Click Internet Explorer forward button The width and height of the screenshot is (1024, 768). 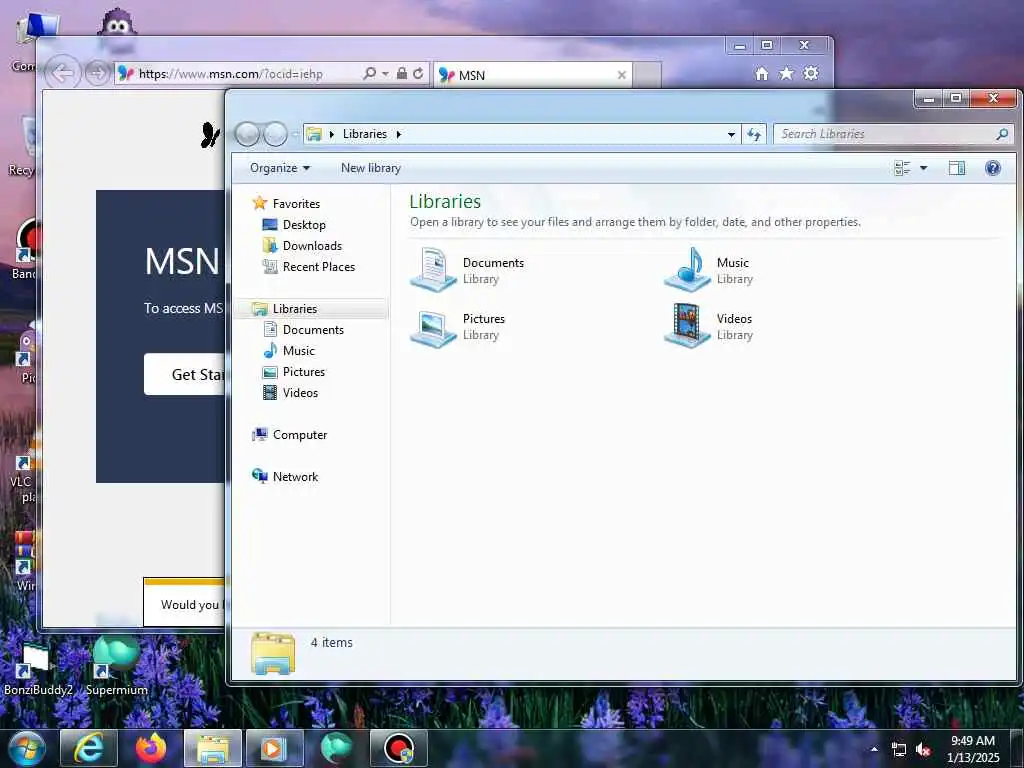coord(97,73)
